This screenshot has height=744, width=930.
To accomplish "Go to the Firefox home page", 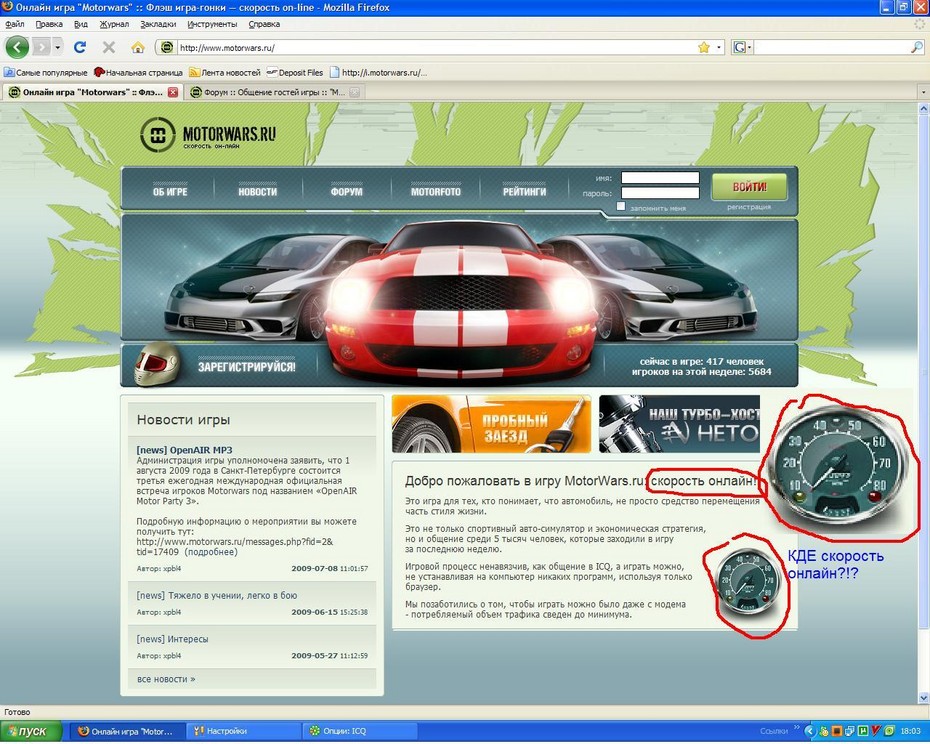I will pos(138,47).
